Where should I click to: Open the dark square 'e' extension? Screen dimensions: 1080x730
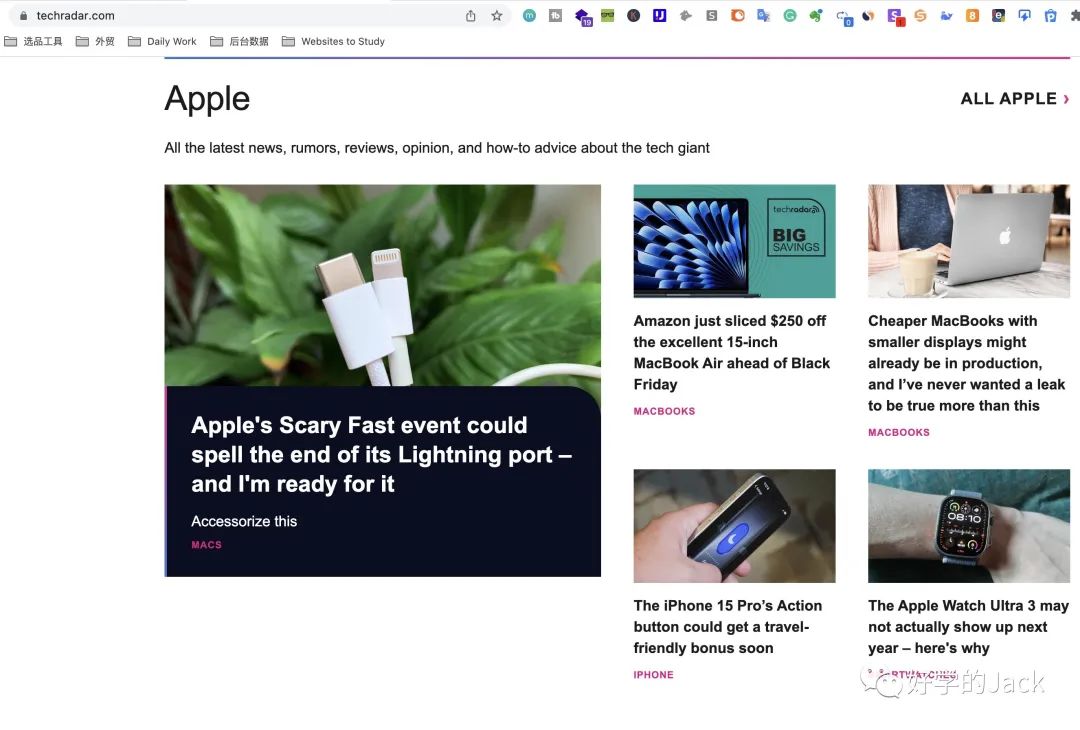(x=998, y=15)
